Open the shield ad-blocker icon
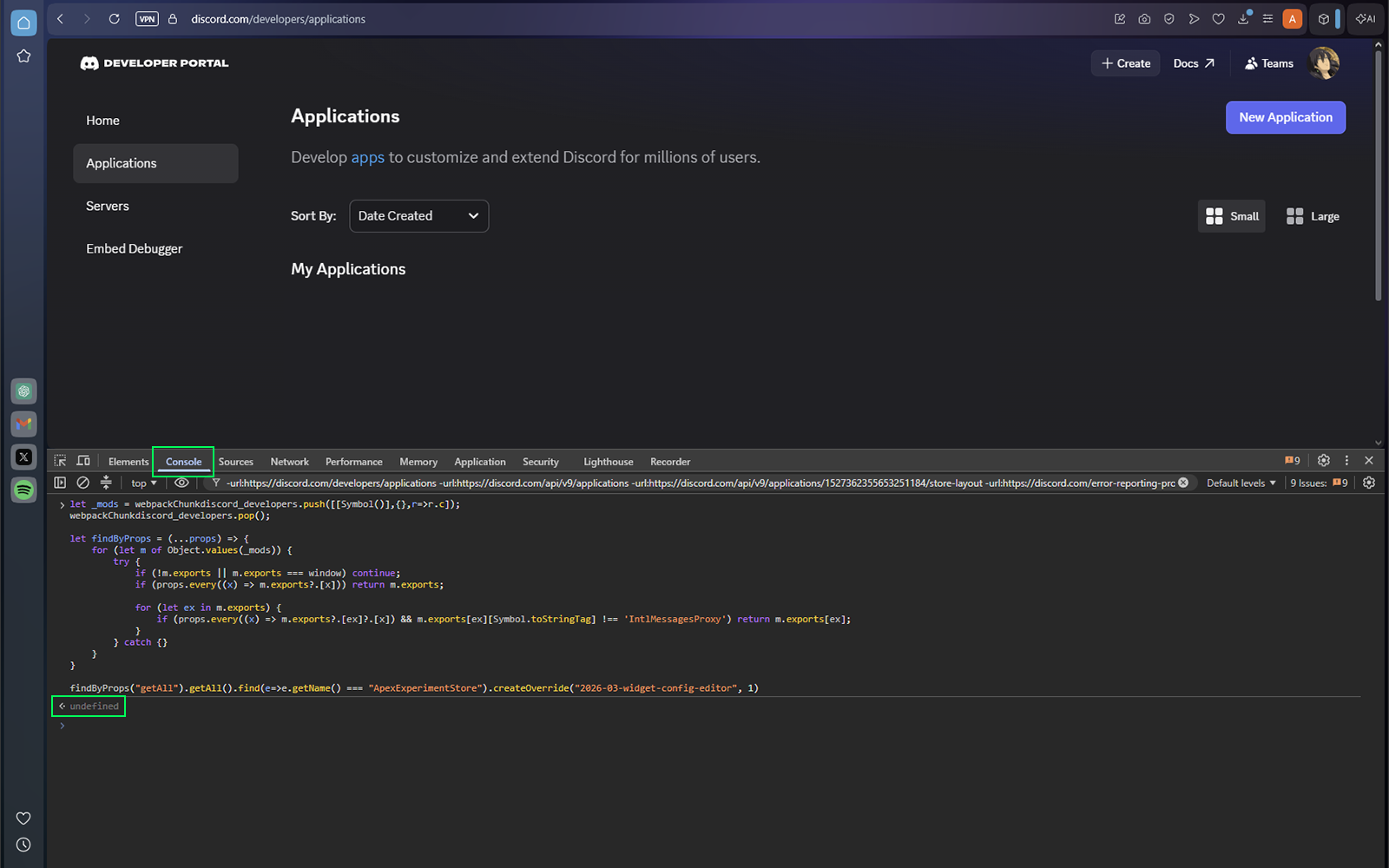This screenshot has width=1389, height=868. [1169, 18]
